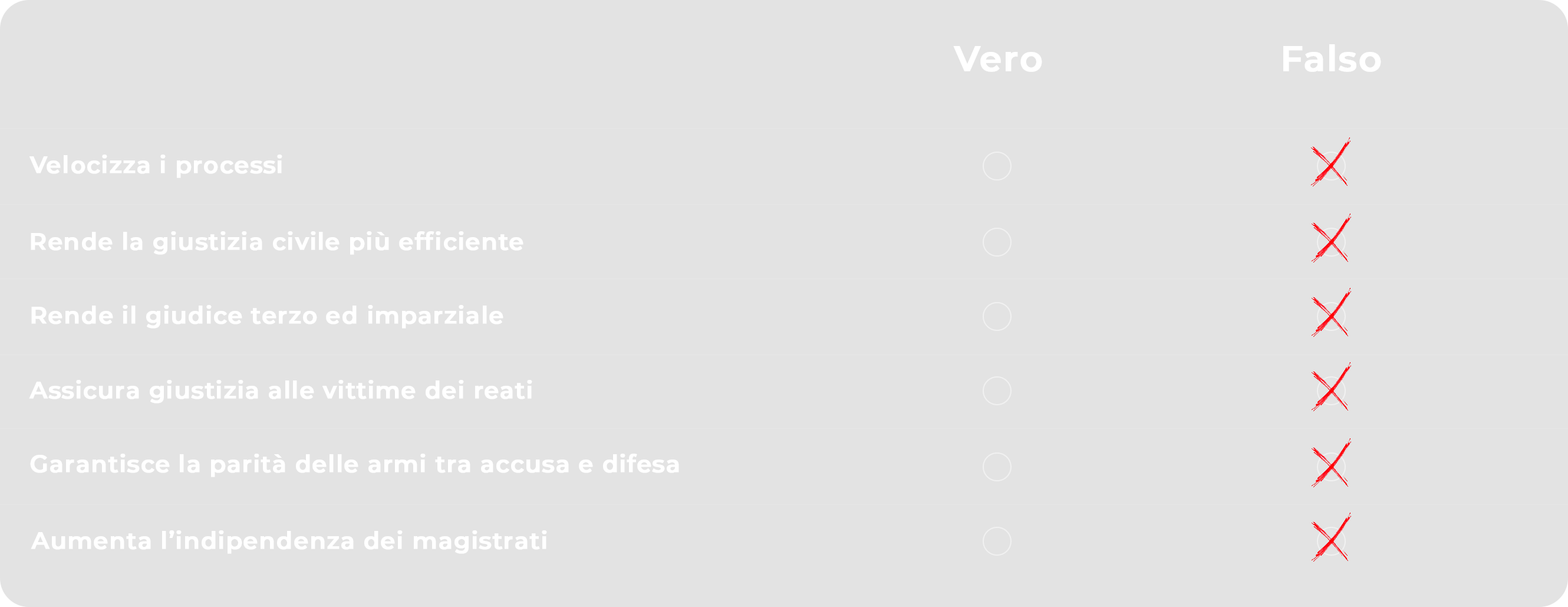Click 'Rende la giustizia civile più efficiente' text
Viewport: 1568px width, 607px height.
tap(276, 242)
